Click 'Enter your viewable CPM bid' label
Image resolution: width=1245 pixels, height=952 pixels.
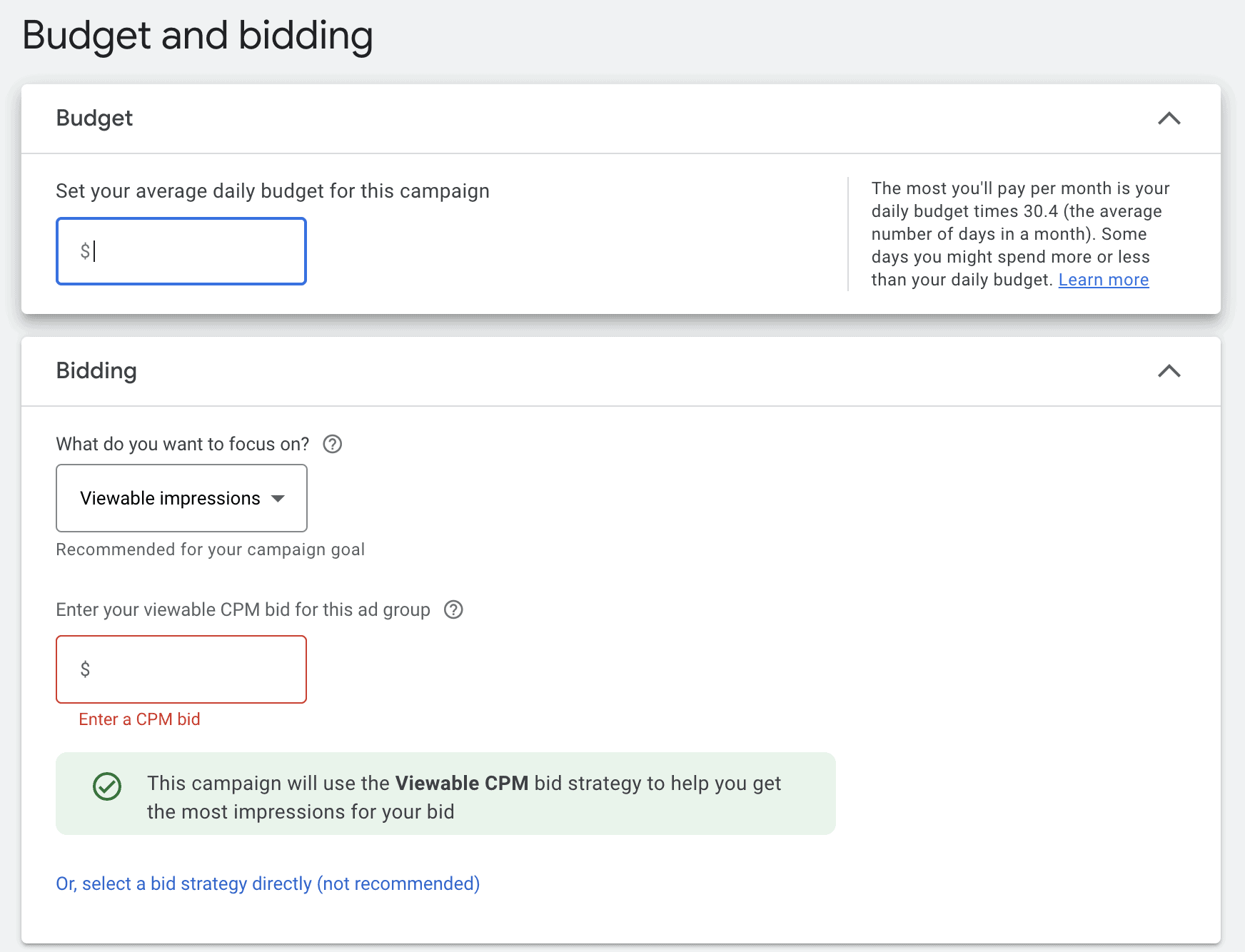coord(243,609)
